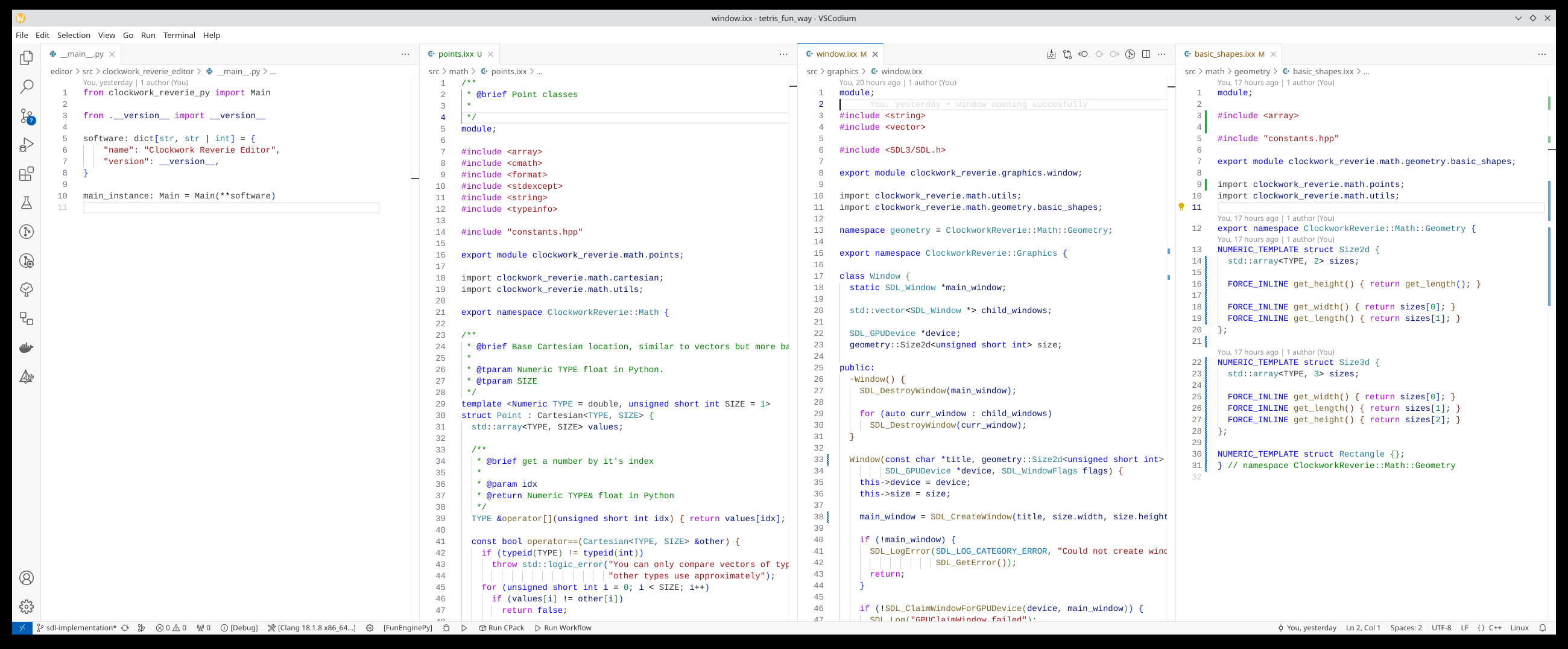Toggle file blame annotation 'You, yesterday' in status bar
1568x649 pixels.
point(1306,628)
